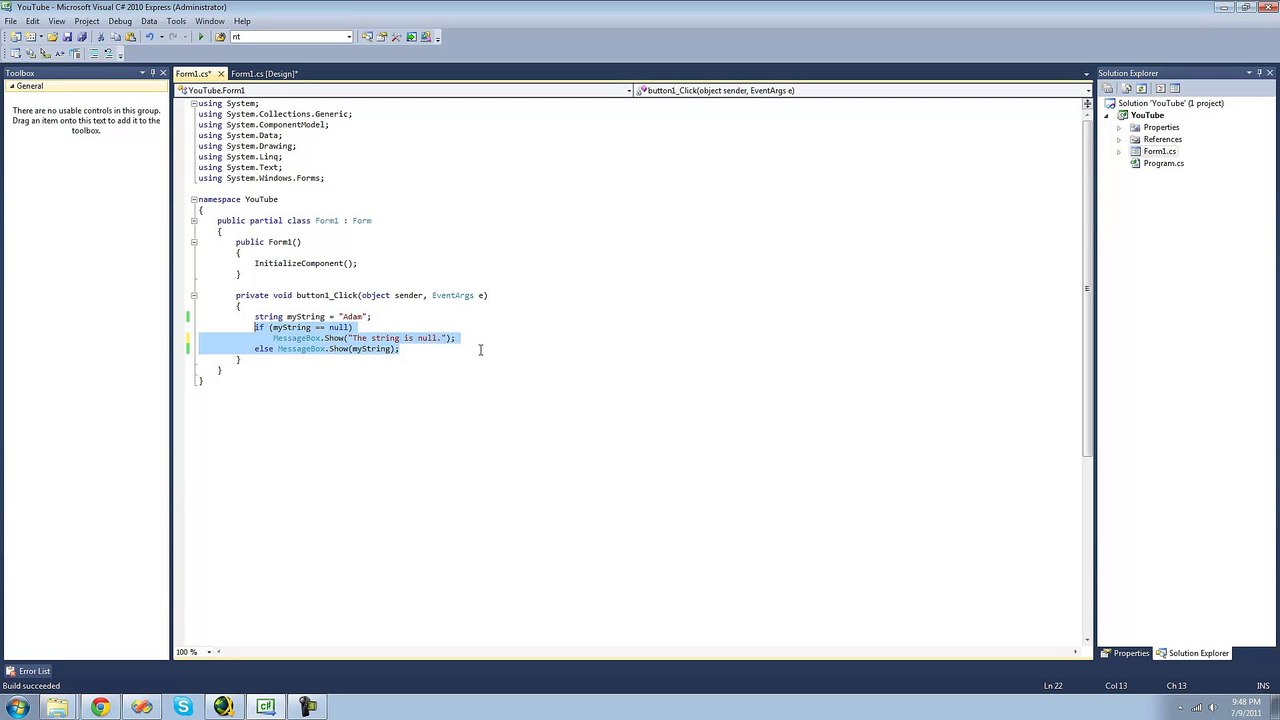Collapse the using directives outline region
1280x720 pixels.
click(194, 103)
